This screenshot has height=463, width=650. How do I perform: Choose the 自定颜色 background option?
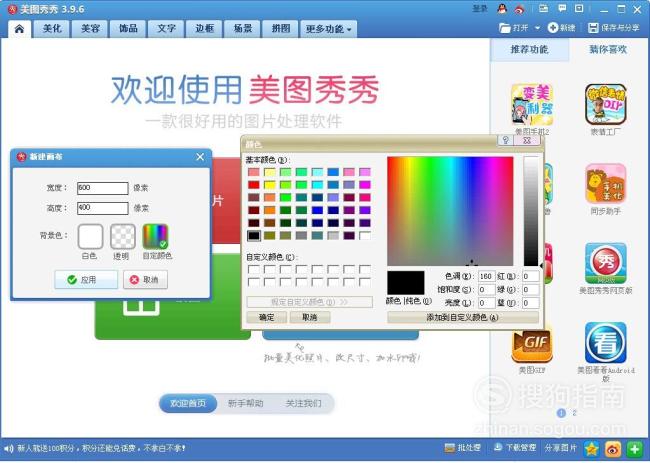[155, 236]
